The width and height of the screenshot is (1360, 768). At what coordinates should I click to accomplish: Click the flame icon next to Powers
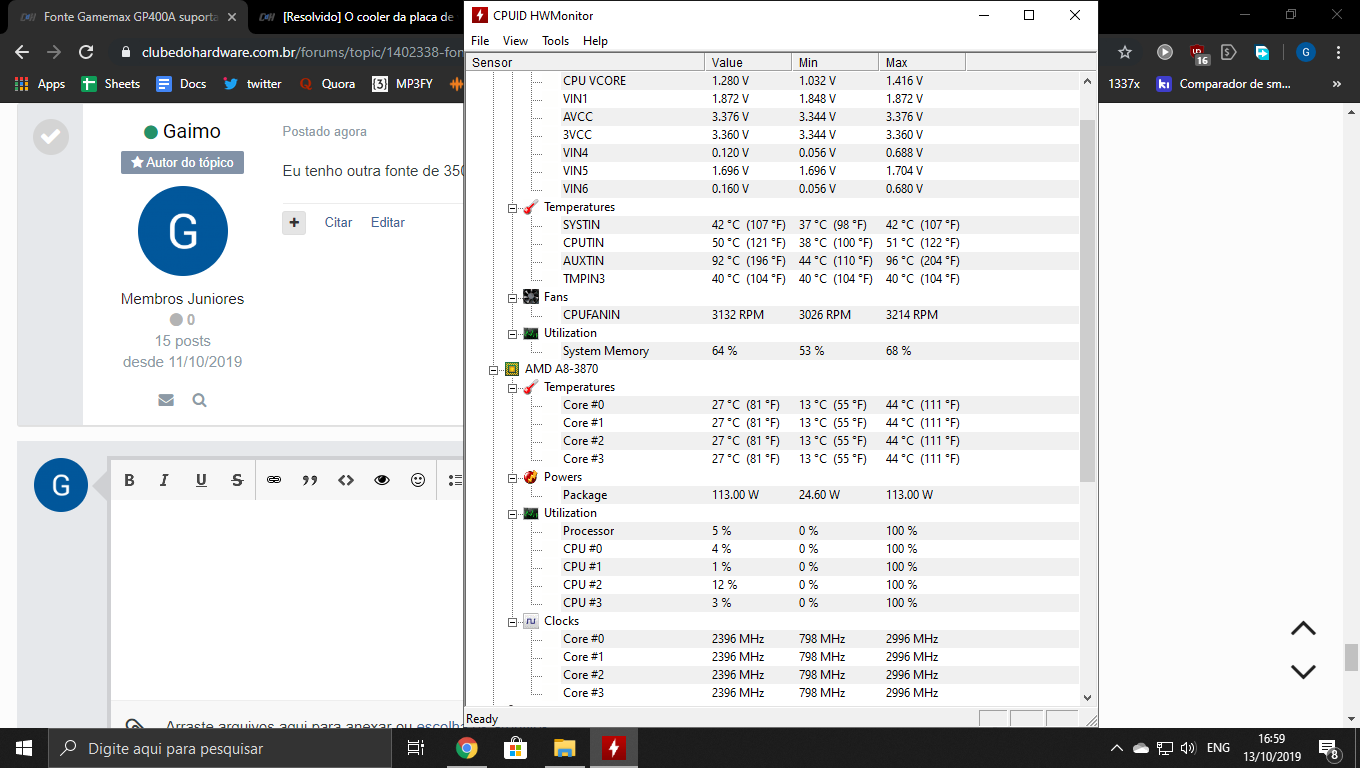531,477
